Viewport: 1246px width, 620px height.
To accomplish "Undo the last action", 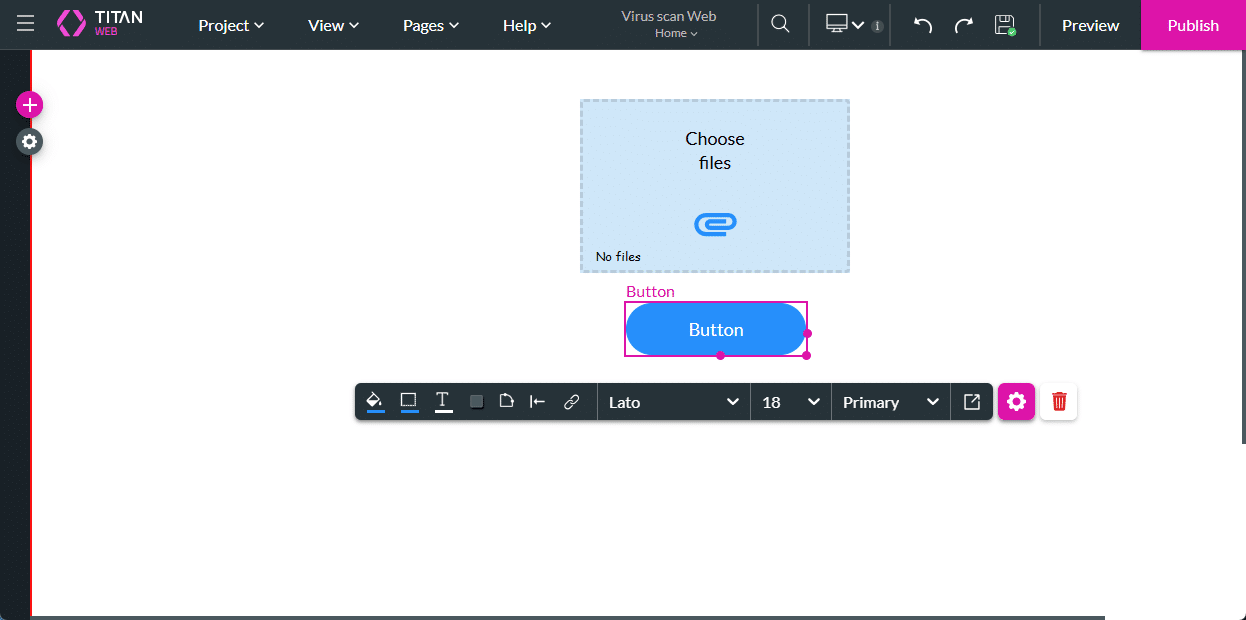I will pyautogui.click(x=921, y=24).
